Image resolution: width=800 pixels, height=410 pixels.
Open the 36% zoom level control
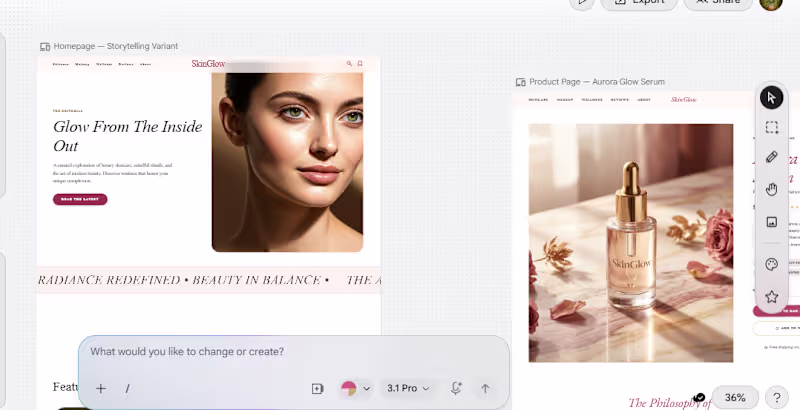pos(735,398)
